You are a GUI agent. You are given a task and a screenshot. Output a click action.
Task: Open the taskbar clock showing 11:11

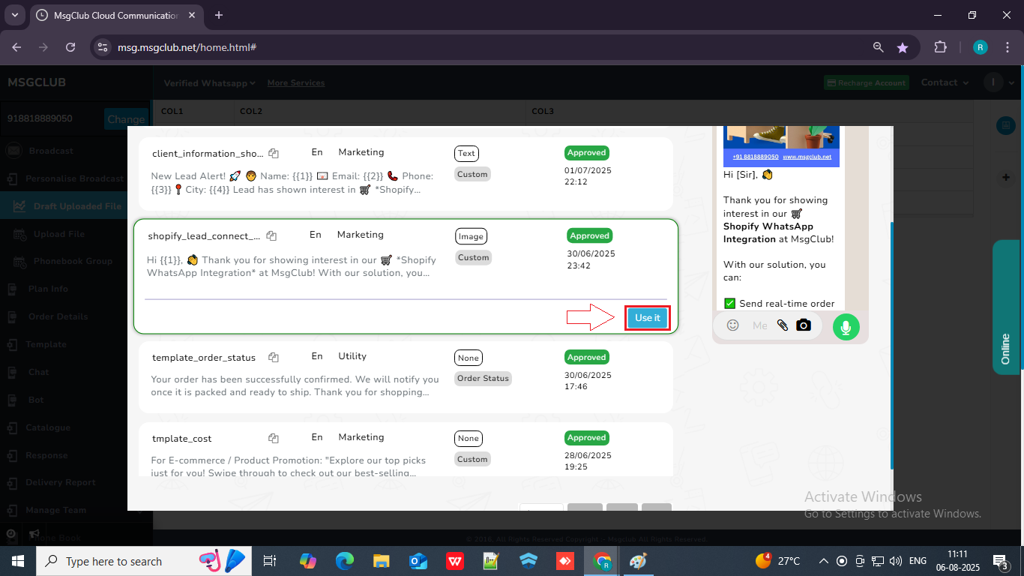click(957, 561)
